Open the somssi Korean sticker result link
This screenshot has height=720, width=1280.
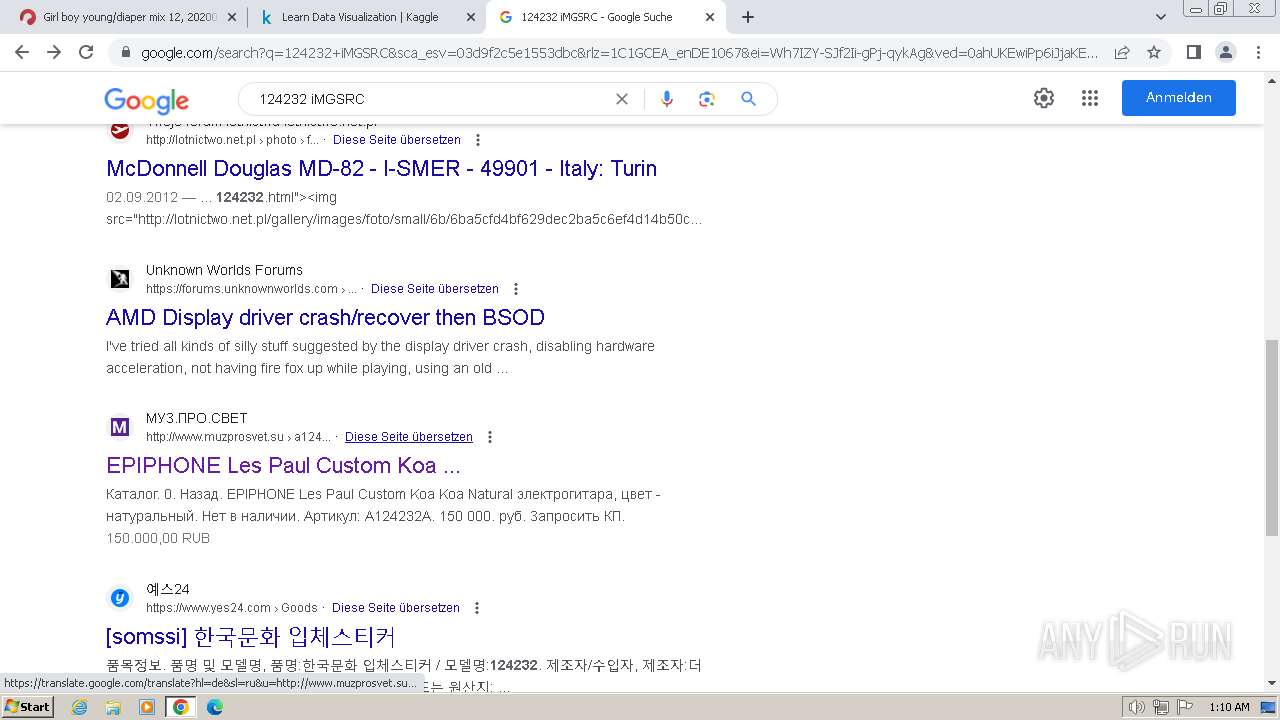tap(250, 637)
